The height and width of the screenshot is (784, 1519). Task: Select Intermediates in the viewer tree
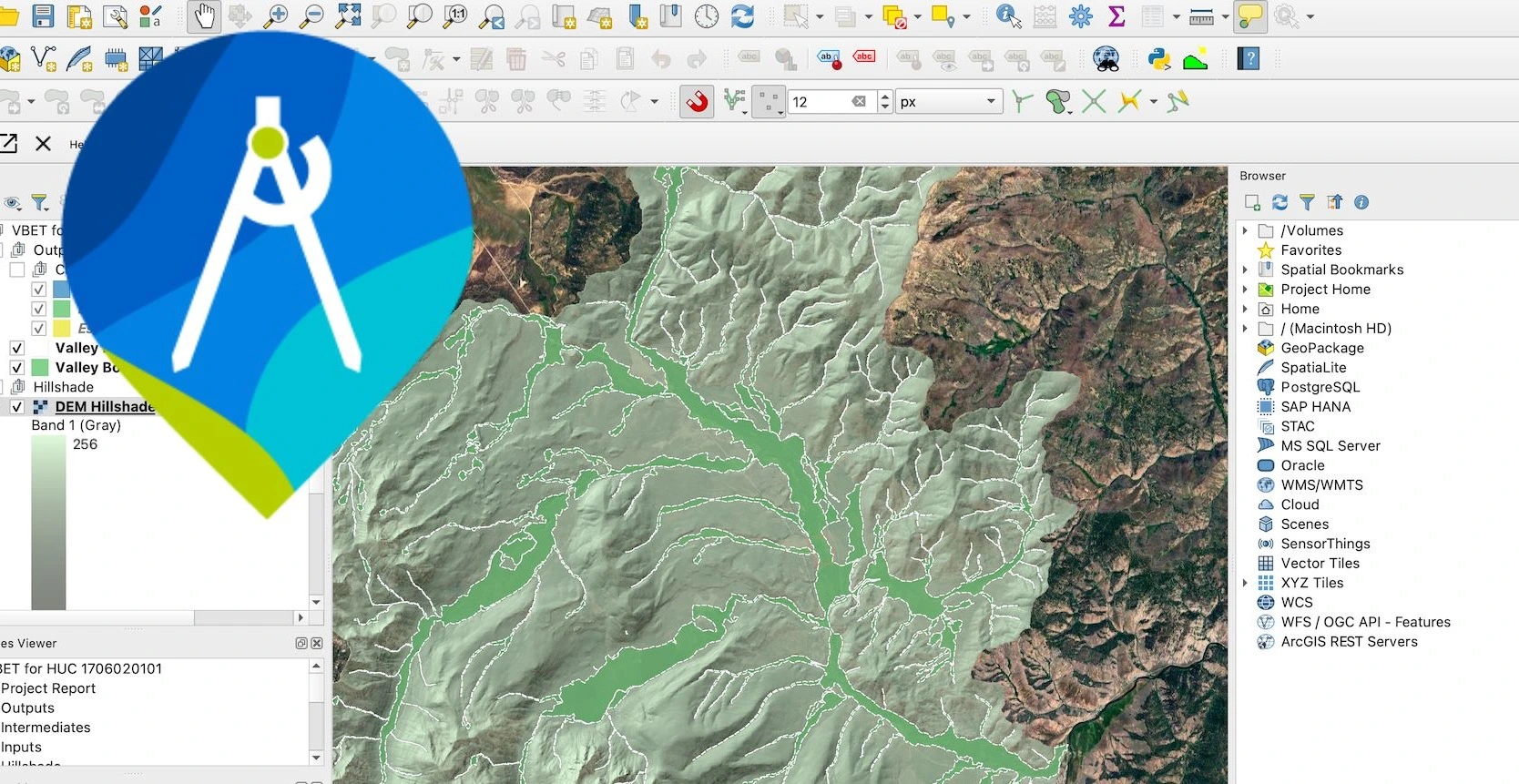point(46,728)
